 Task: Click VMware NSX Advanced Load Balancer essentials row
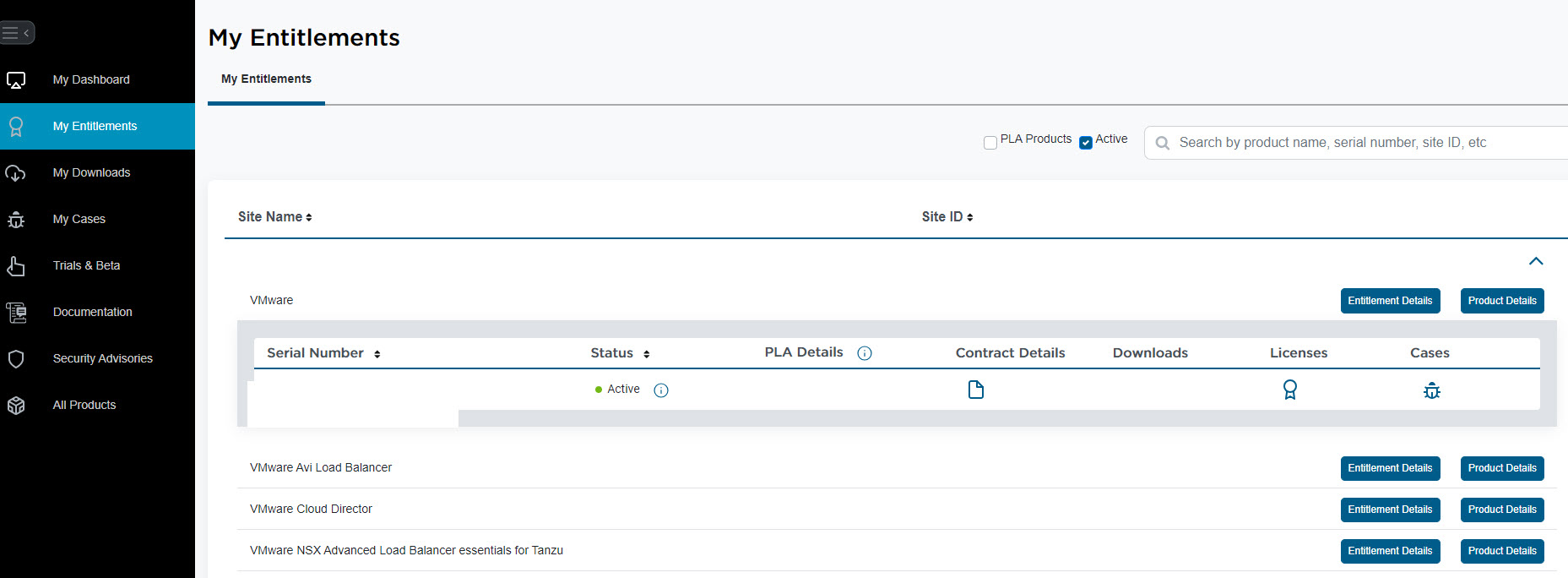click(406, 550)
